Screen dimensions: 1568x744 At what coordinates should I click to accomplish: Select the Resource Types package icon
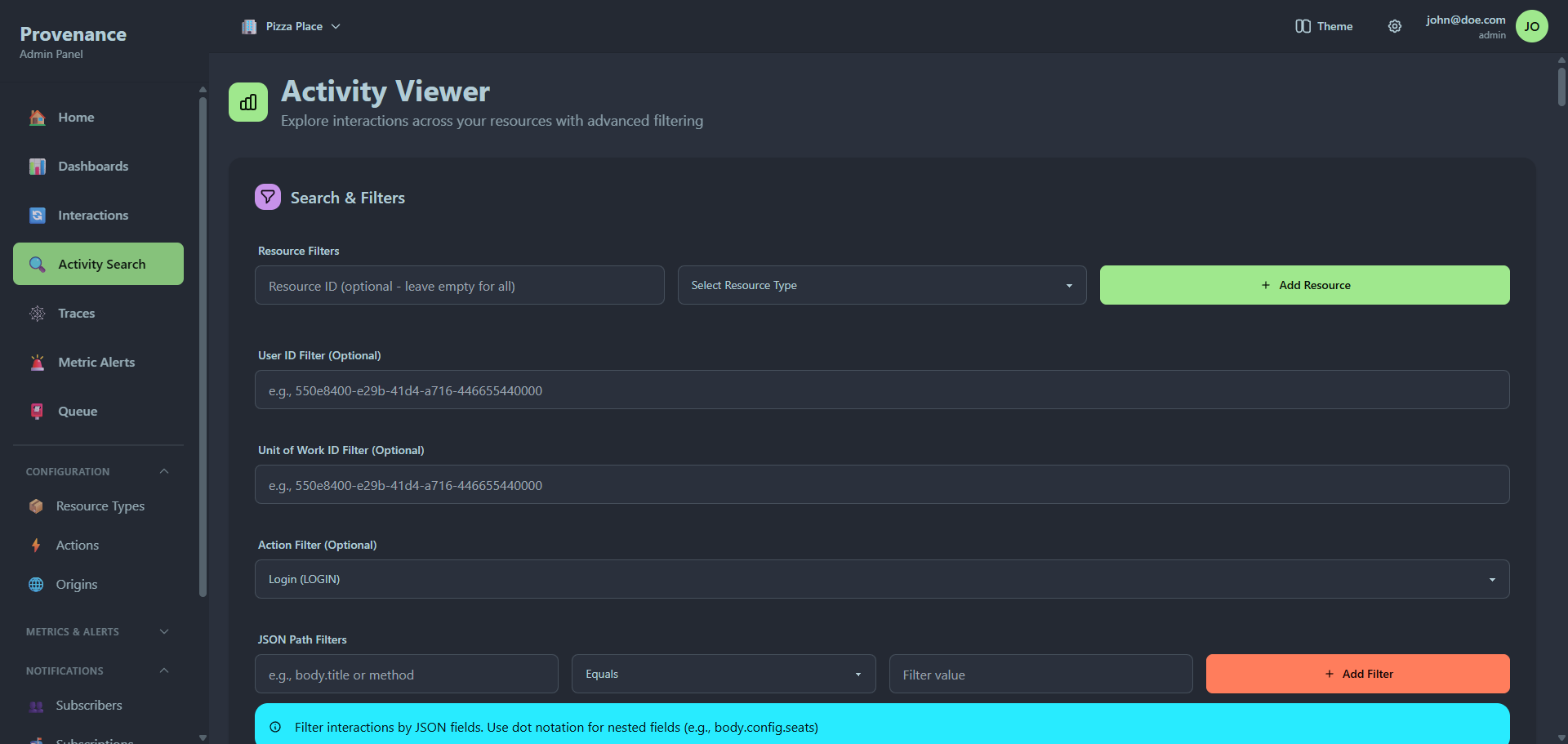[x=37, y=506]
